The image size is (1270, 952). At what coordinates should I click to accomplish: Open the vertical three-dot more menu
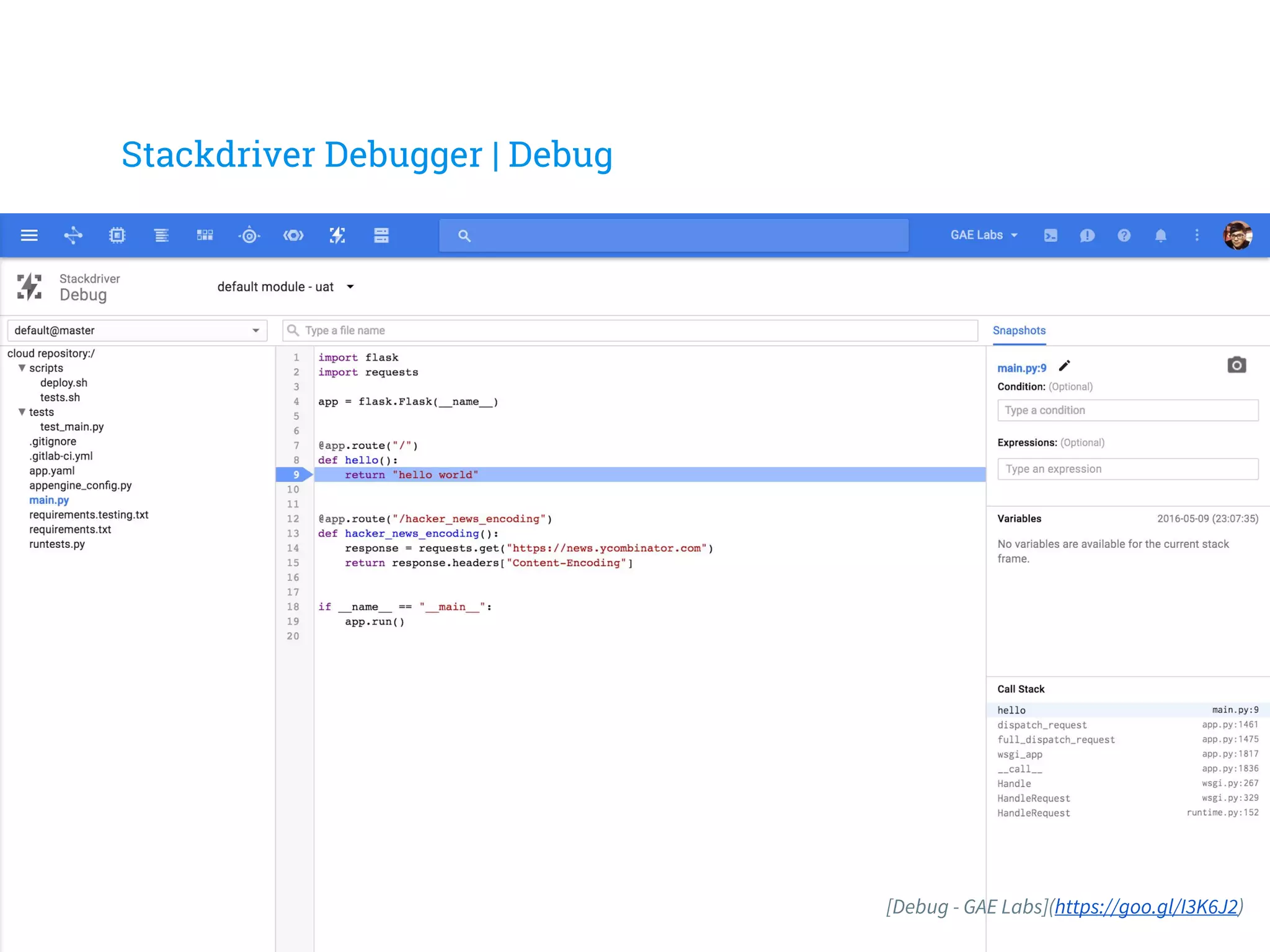click(1197, 236)
